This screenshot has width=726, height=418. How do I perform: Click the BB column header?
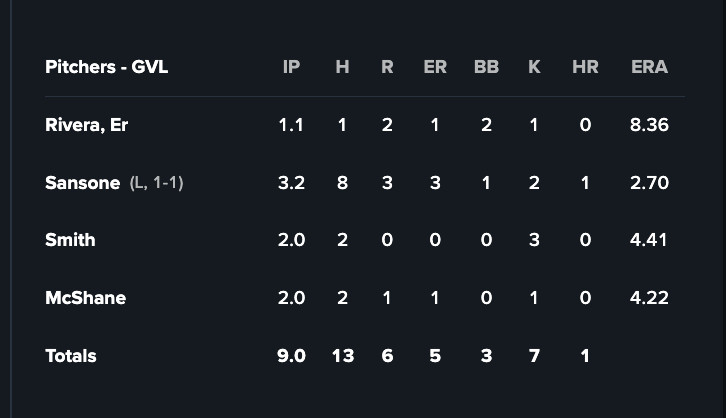(x=486, y=67)
